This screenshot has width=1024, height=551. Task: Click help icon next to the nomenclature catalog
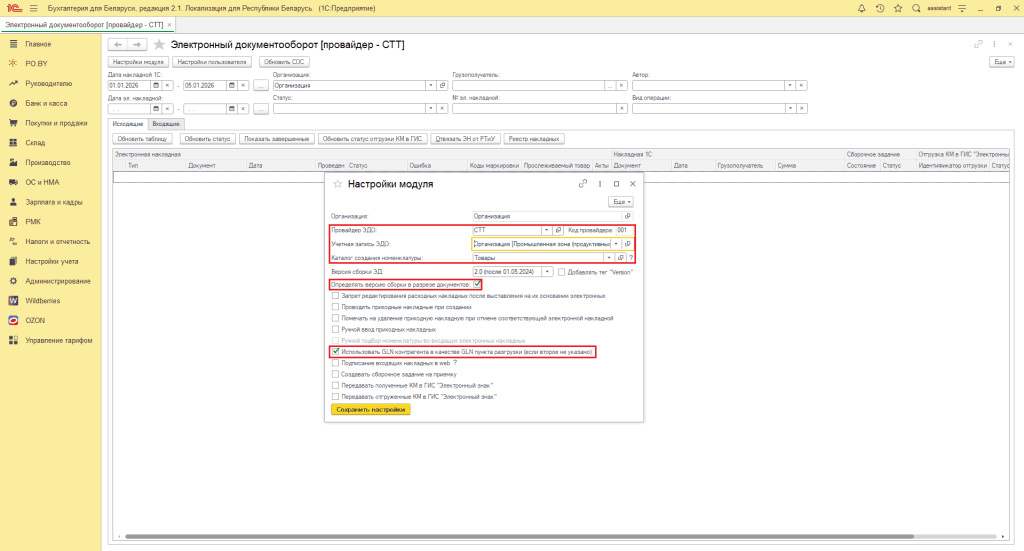click(631, 257)
